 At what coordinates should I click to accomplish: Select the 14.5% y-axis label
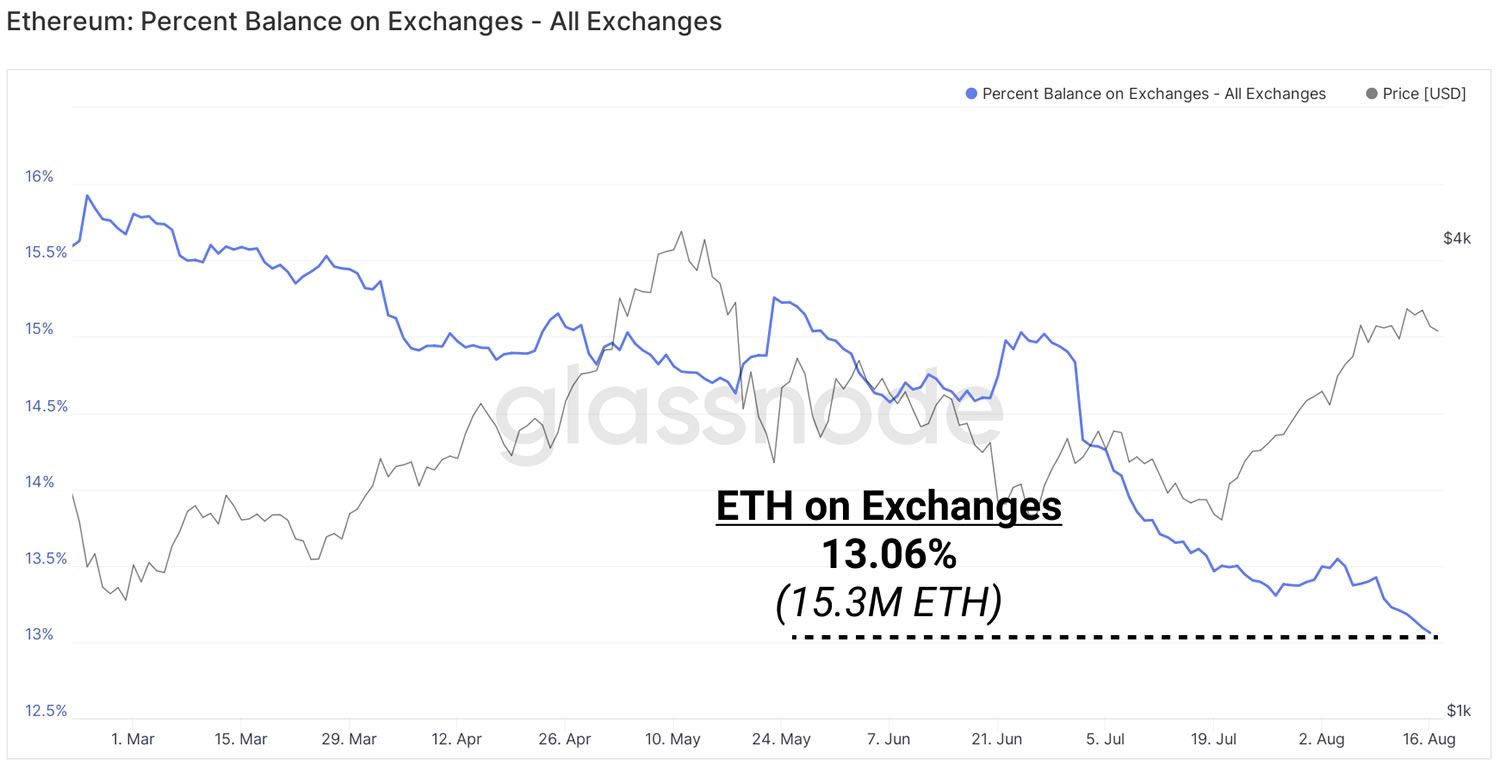(46, 406)
